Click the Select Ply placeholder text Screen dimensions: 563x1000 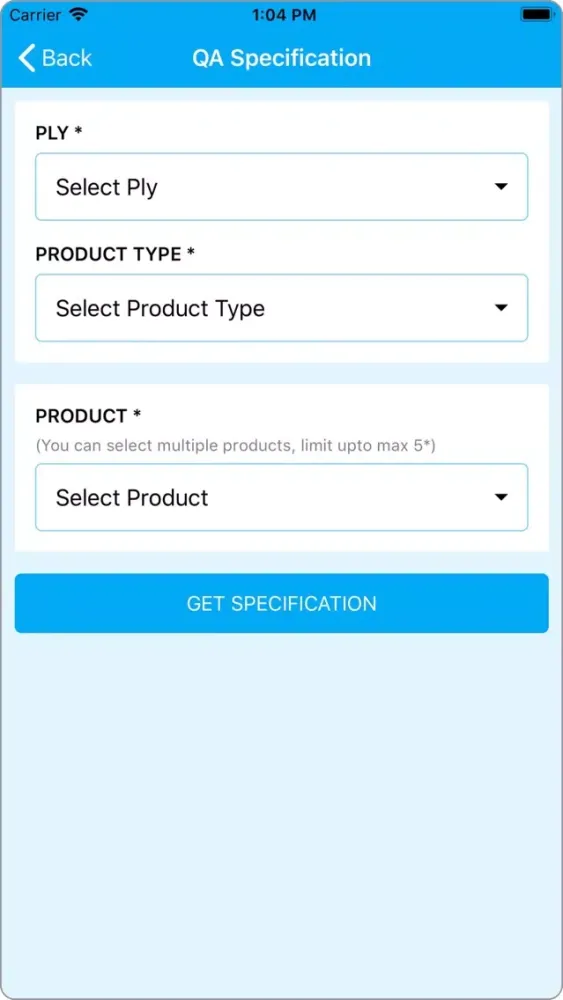click(106, 188)
